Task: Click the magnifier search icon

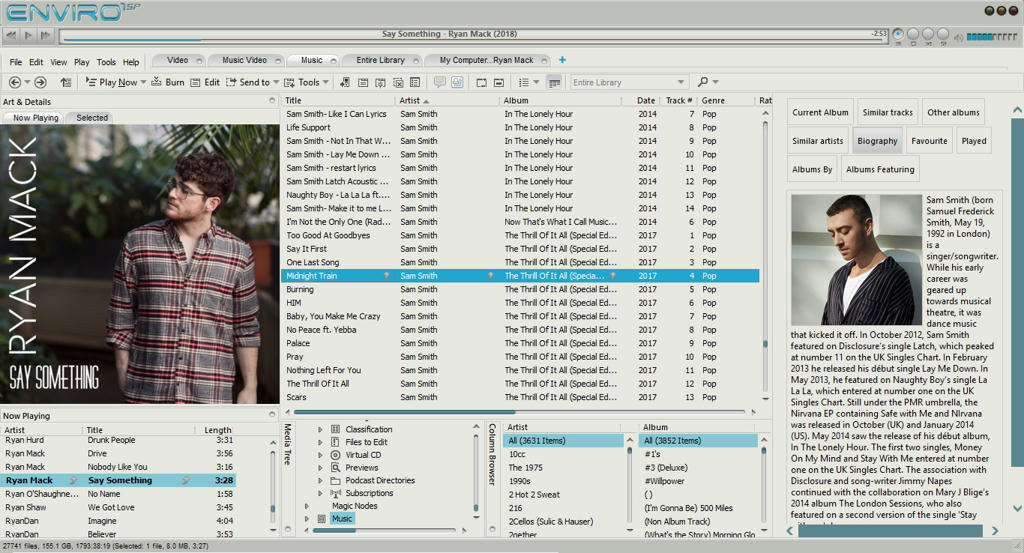Action: click(x=703, y=82)
